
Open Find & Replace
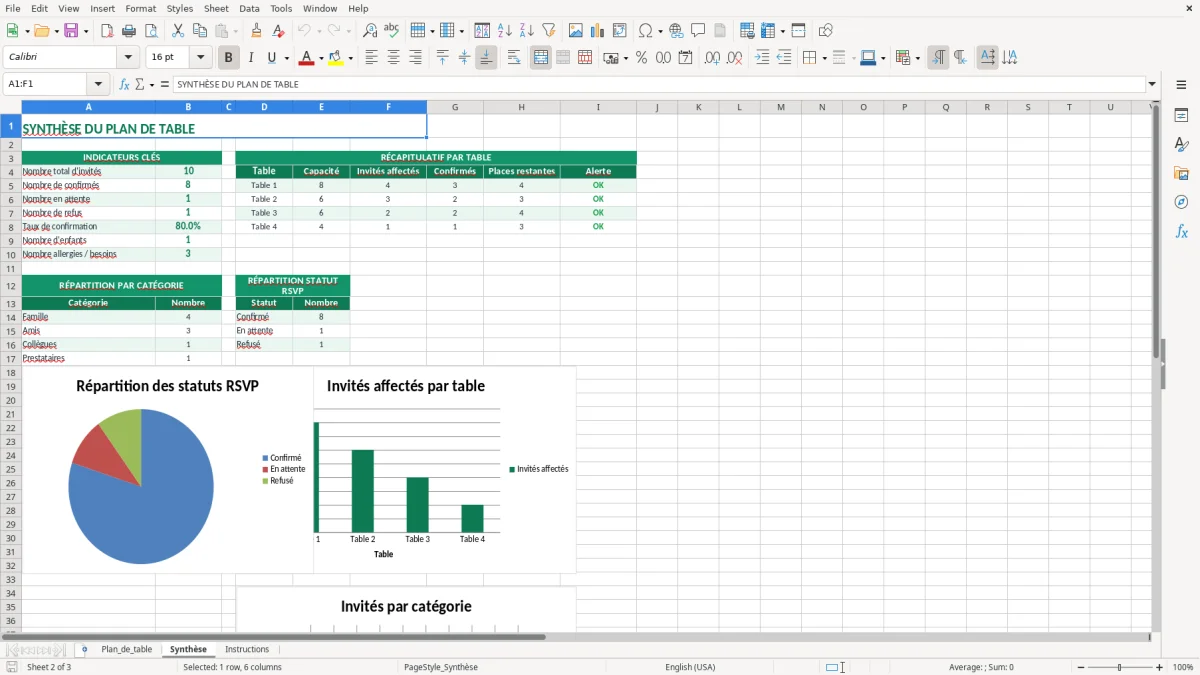(370, 31)
